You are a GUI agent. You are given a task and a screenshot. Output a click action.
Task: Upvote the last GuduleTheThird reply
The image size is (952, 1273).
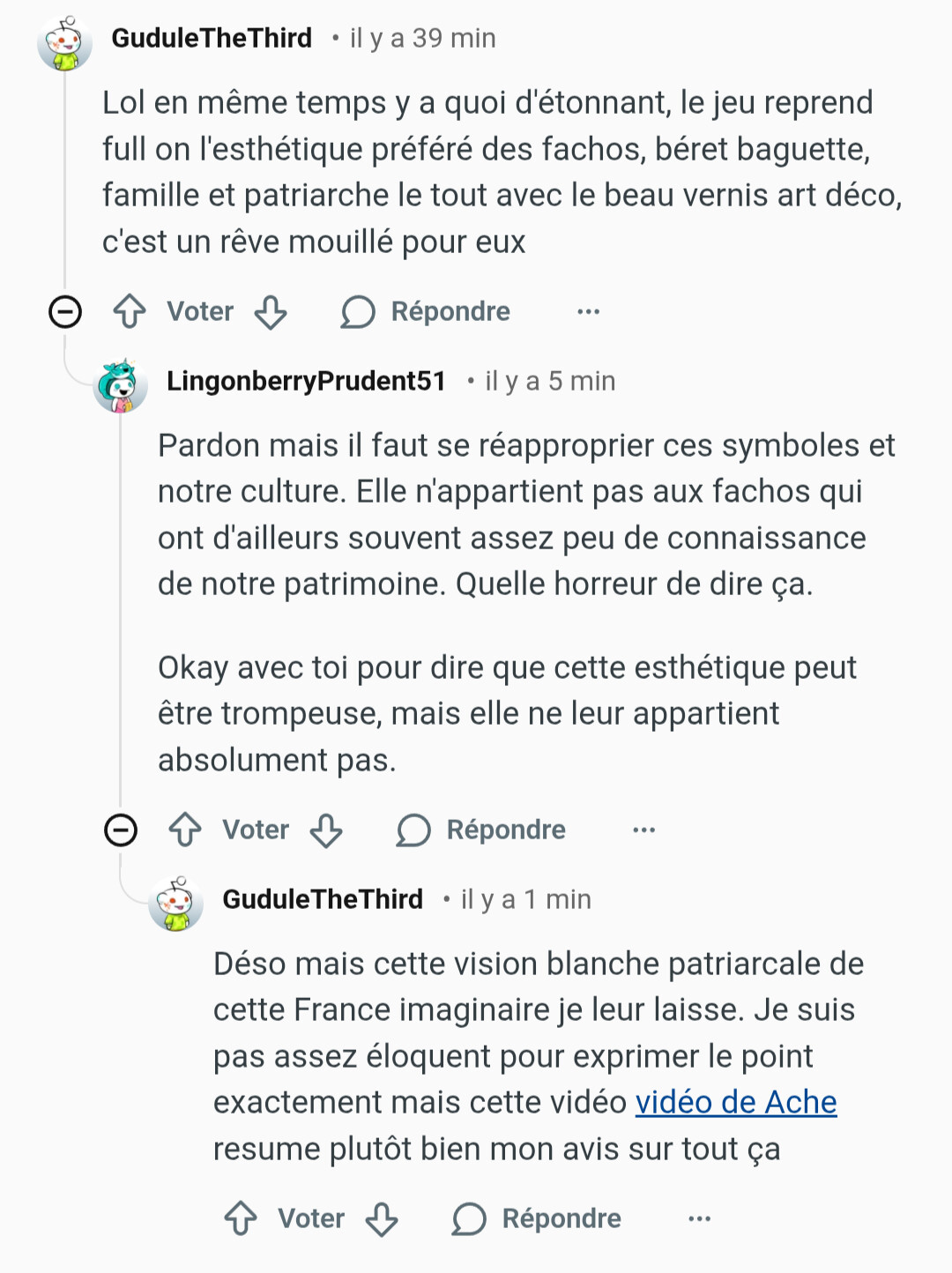click(x=241, y=1218)
